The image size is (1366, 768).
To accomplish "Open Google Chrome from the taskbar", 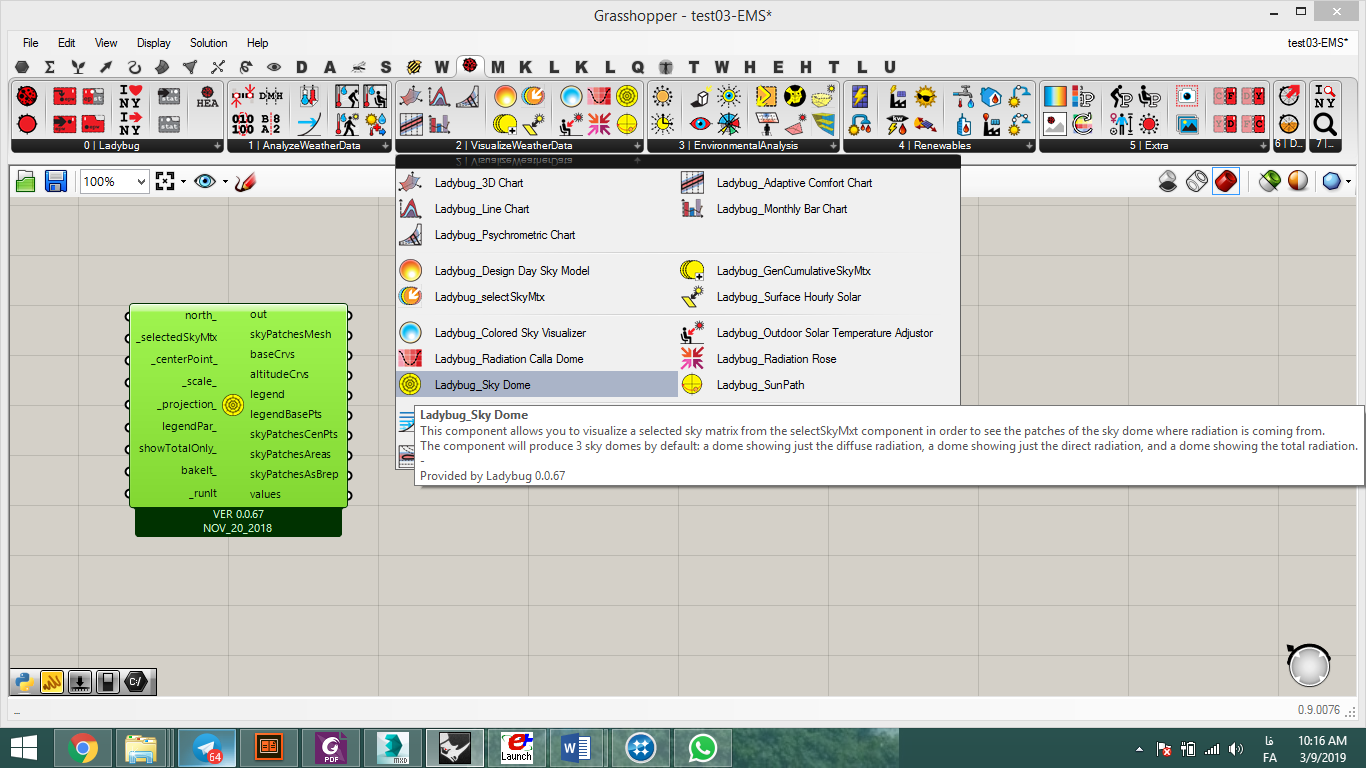I will (82, 748).
